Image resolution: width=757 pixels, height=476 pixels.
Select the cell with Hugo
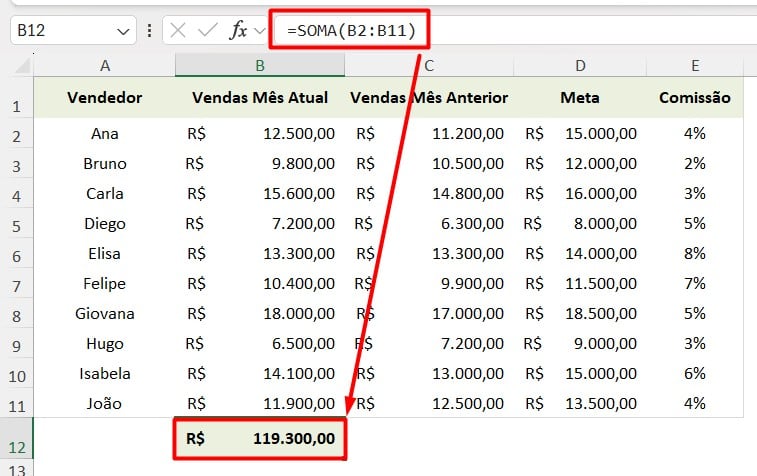click(x=105, y=343)
